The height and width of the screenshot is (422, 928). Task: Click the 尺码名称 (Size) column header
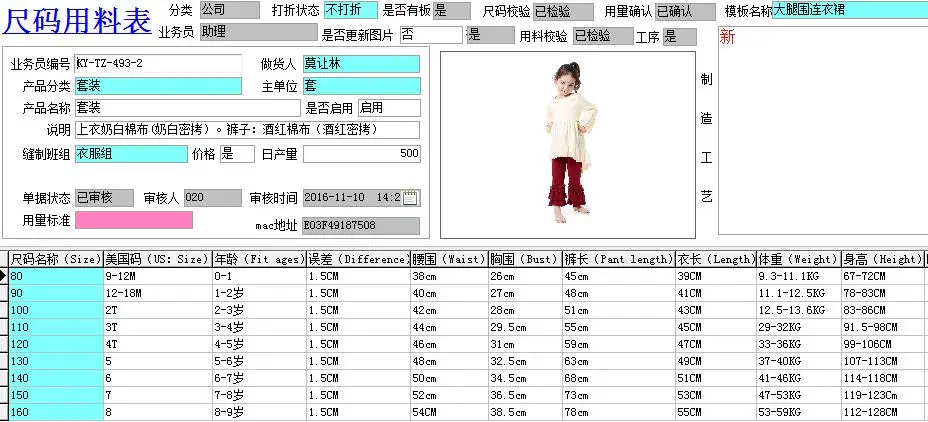(x=56, y=259)
